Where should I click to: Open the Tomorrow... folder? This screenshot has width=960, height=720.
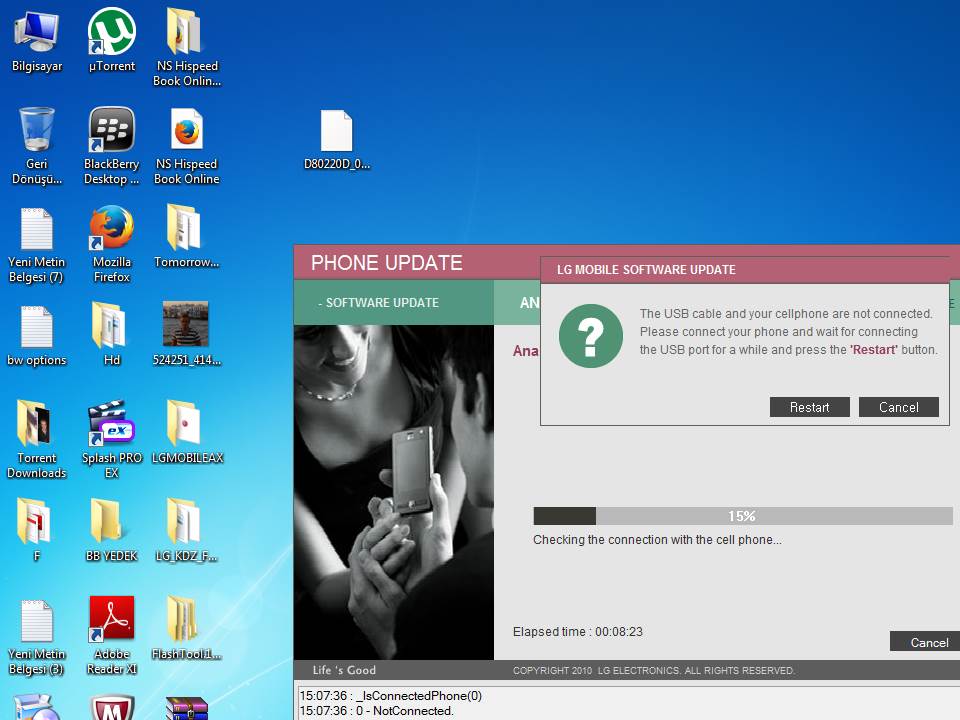tap(187, 236)
